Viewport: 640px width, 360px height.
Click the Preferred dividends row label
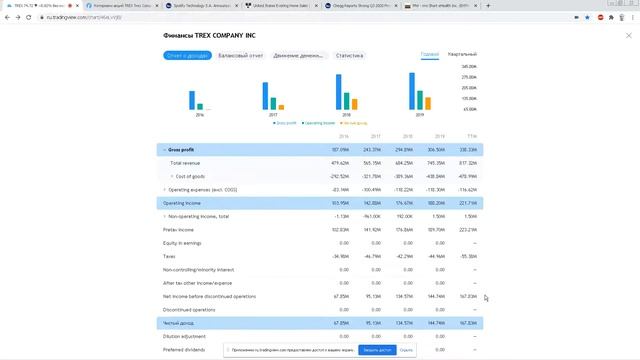pos(184,350)
